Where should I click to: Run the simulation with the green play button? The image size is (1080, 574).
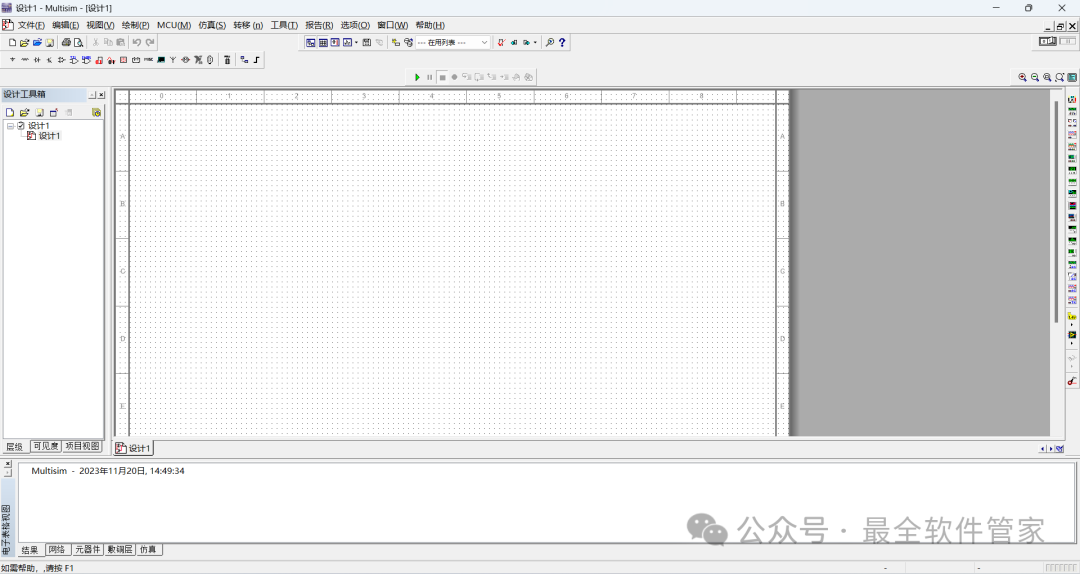[x=418, y=77]
